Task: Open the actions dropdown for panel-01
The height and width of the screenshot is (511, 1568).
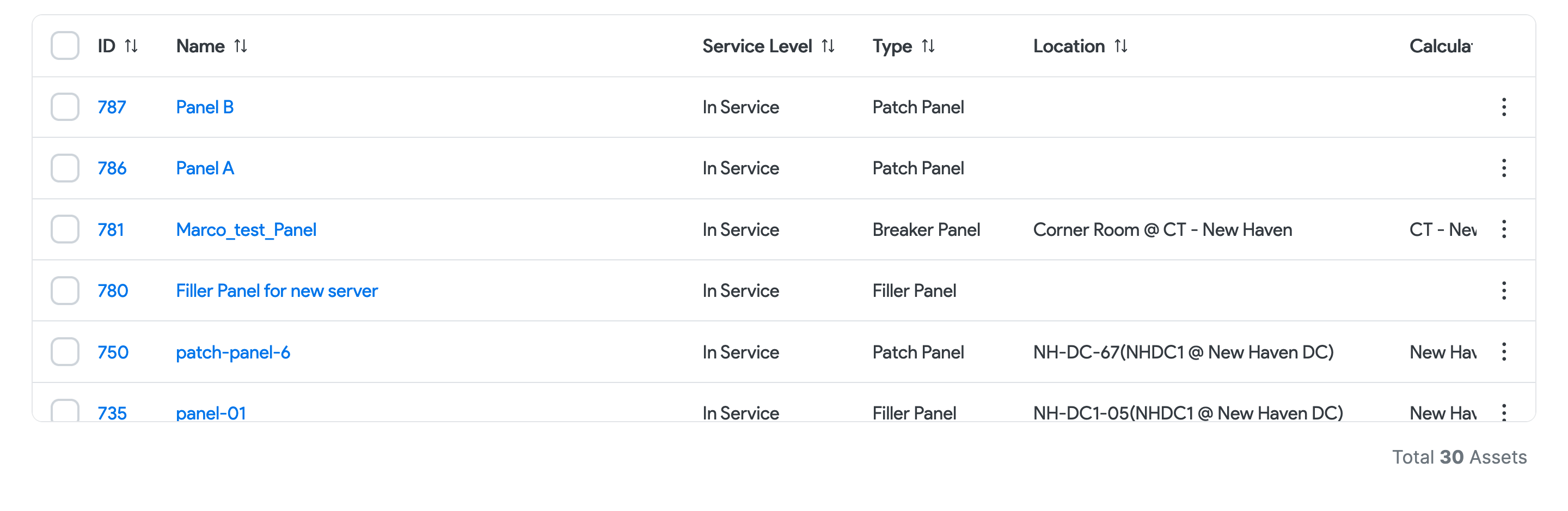Action: coord(1504,412)
